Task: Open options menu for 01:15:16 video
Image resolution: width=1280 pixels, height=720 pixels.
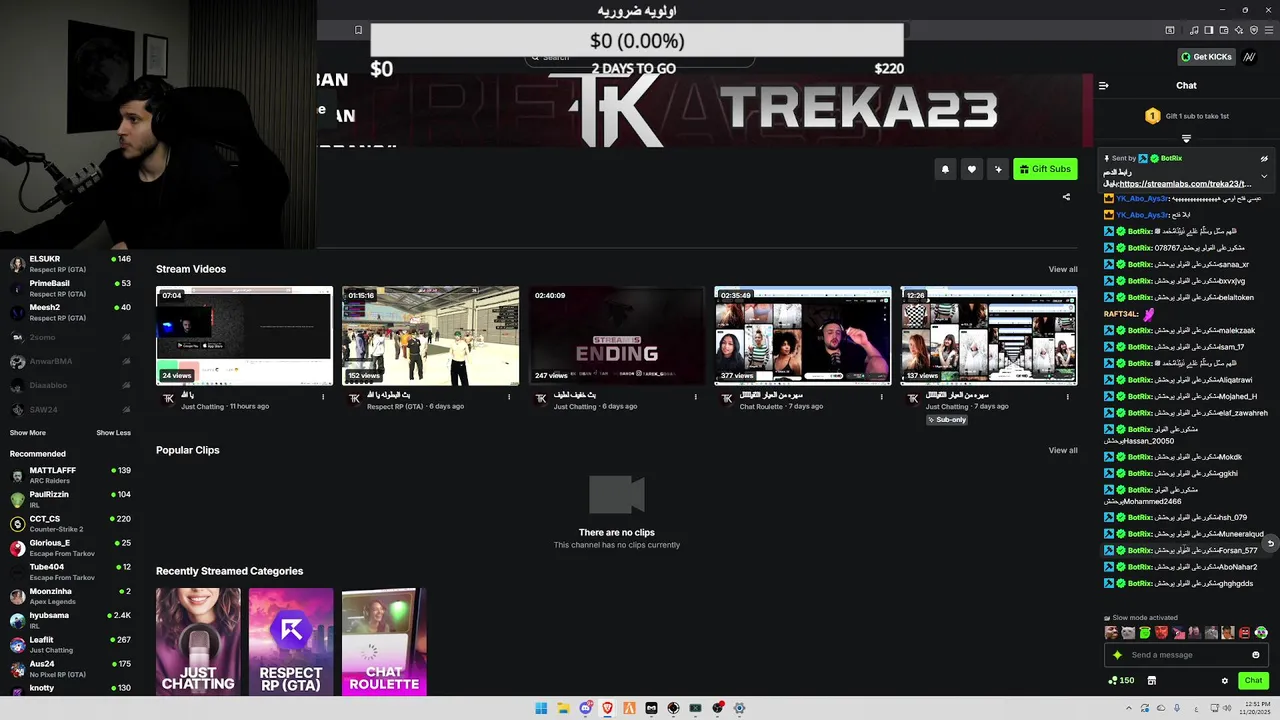Action: pyautogui.click(x=509, y=397)
